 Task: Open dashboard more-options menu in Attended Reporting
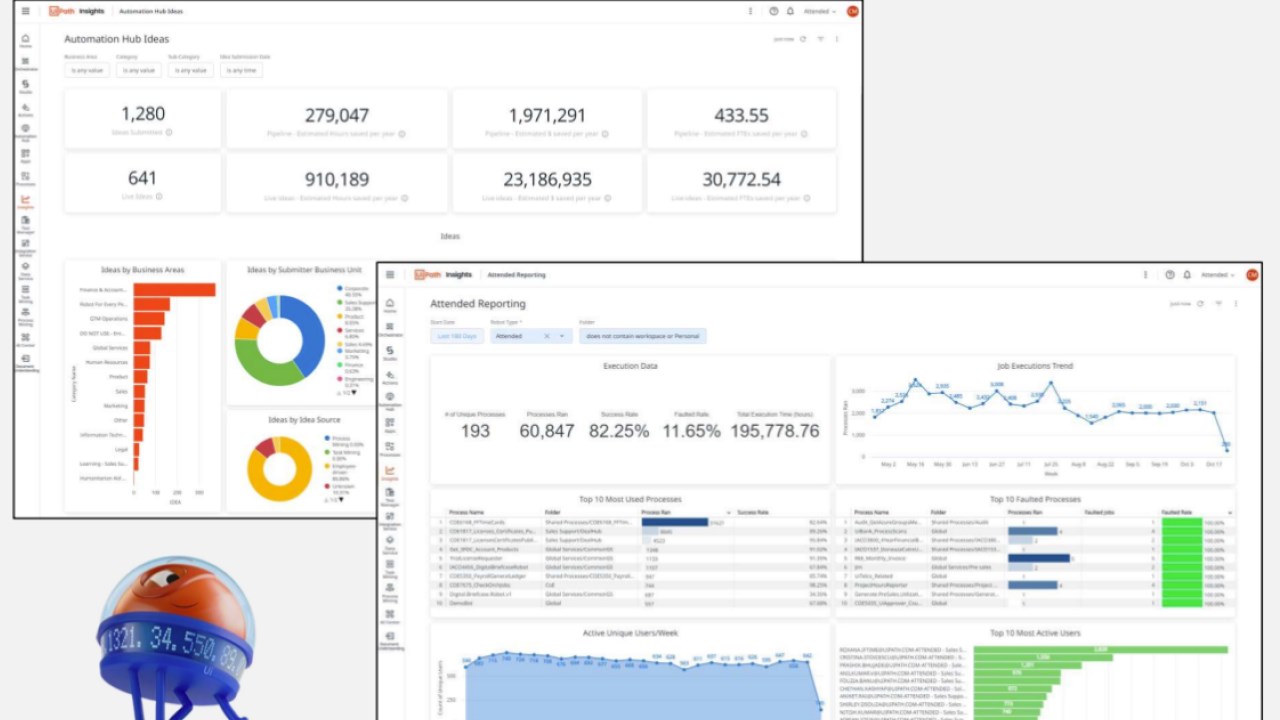coord(1236,303)
